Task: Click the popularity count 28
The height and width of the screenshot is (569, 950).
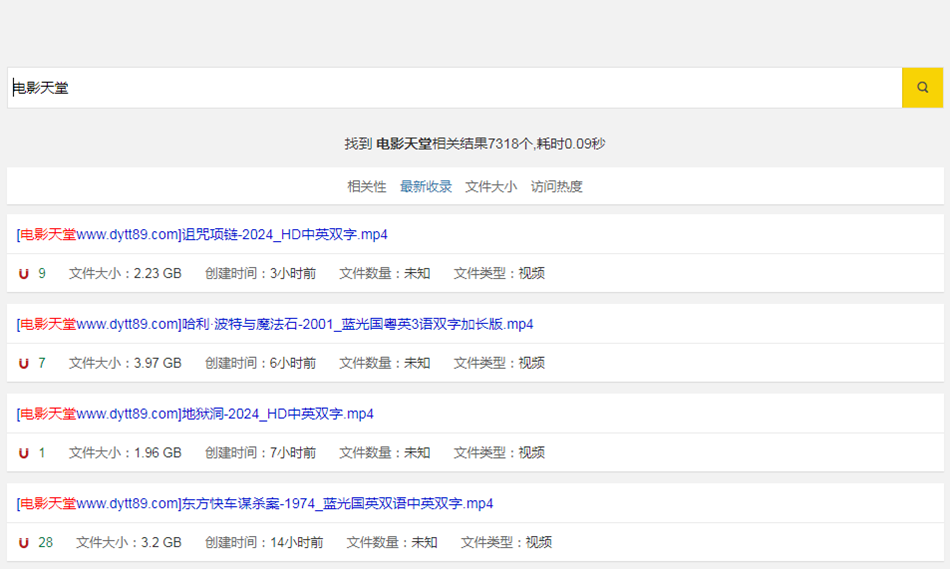Action: click(45, 542)
